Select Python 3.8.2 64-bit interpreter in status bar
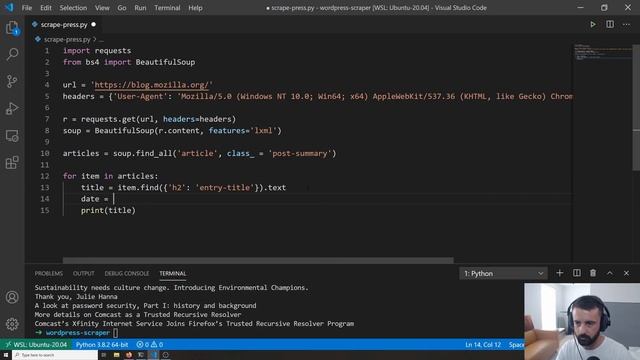The height and width of the screenshot is (360, 640). coord(102,344)
